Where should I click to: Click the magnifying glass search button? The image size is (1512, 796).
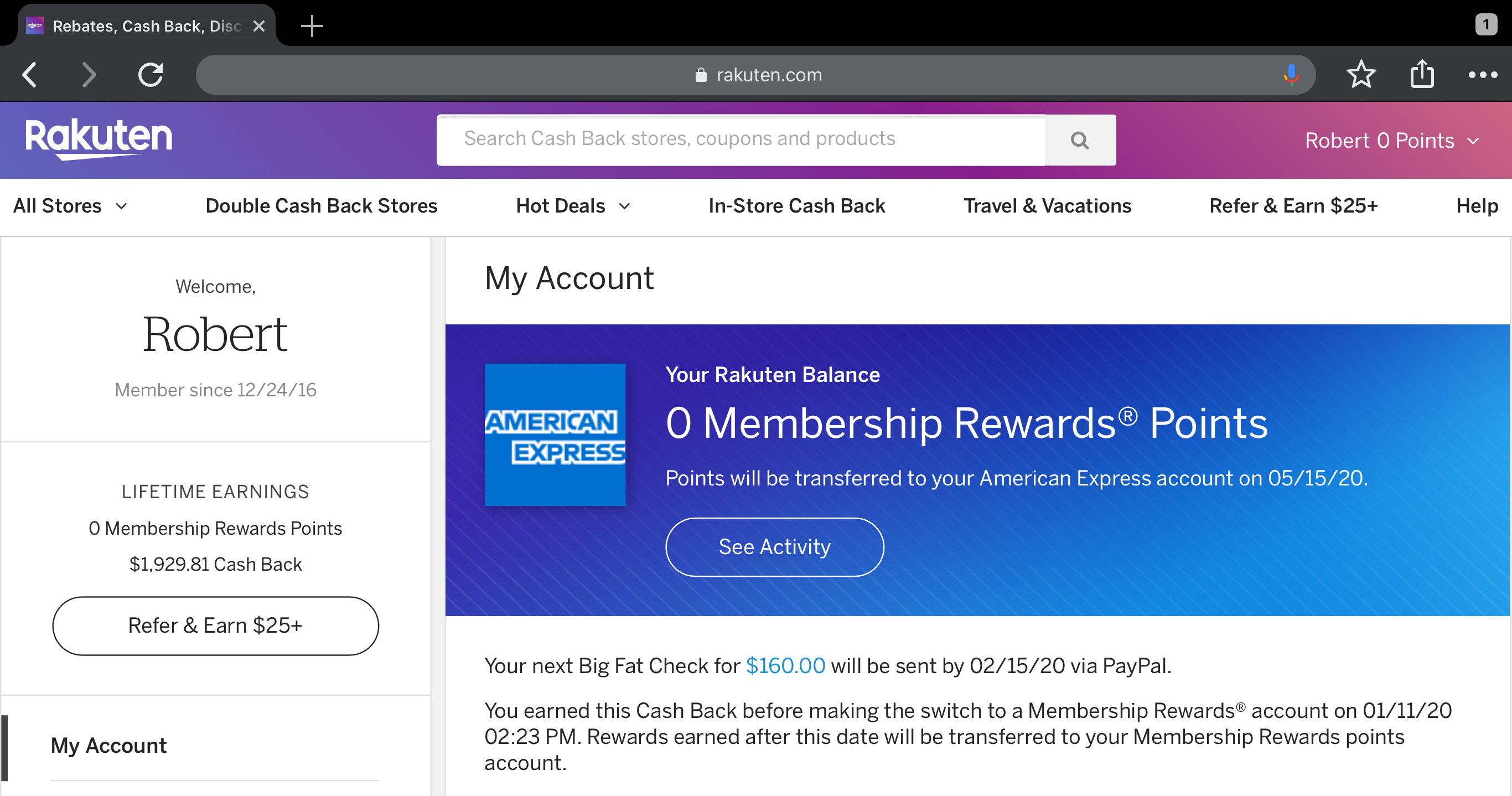(1080, 139)
